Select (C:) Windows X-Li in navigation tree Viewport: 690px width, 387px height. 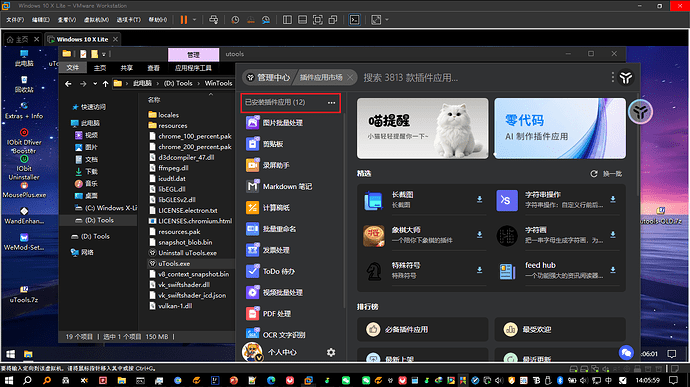[x=106, y=208]
